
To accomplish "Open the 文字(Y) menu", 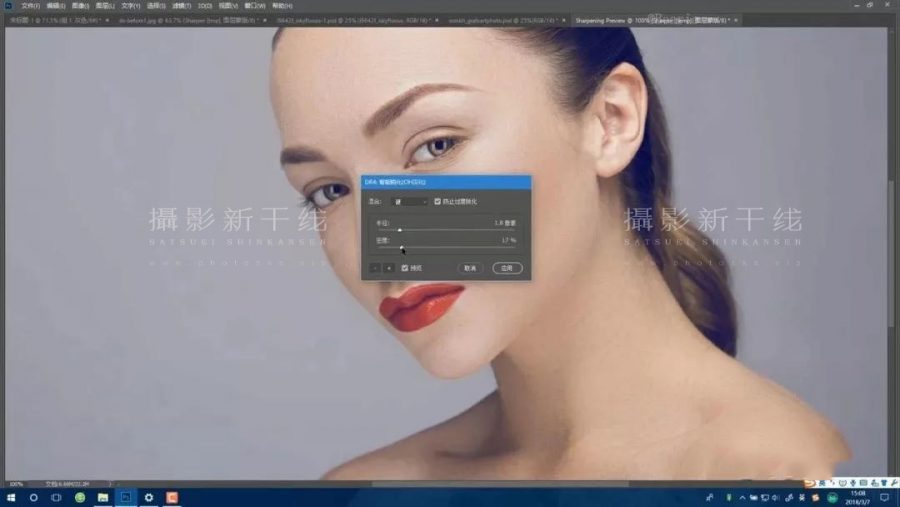I will [x=131, y=6].
